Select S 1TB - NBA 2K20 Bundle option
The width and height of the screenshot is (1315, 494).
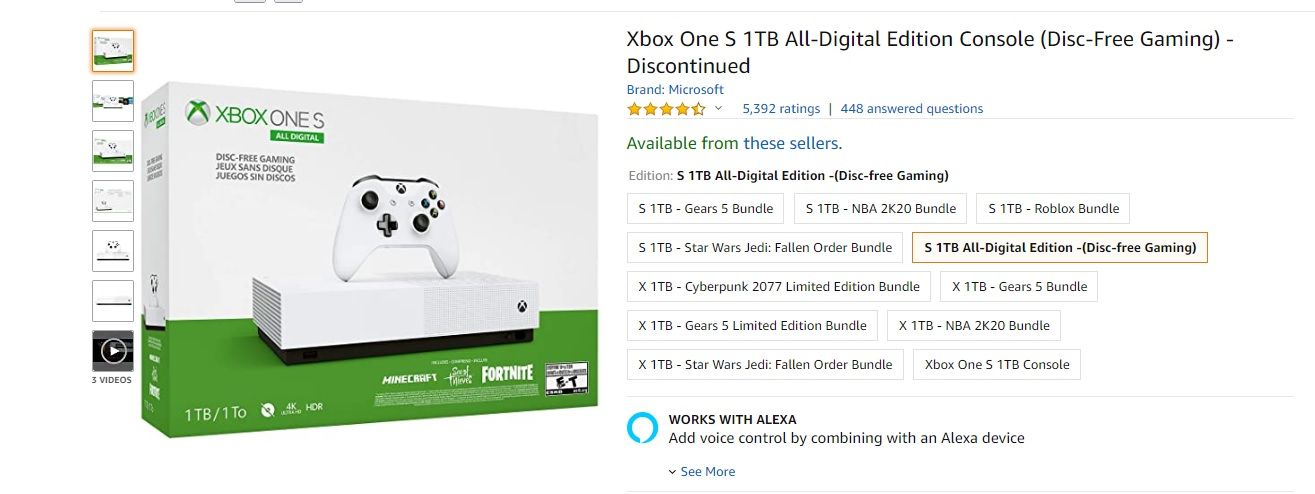point(881,209)
